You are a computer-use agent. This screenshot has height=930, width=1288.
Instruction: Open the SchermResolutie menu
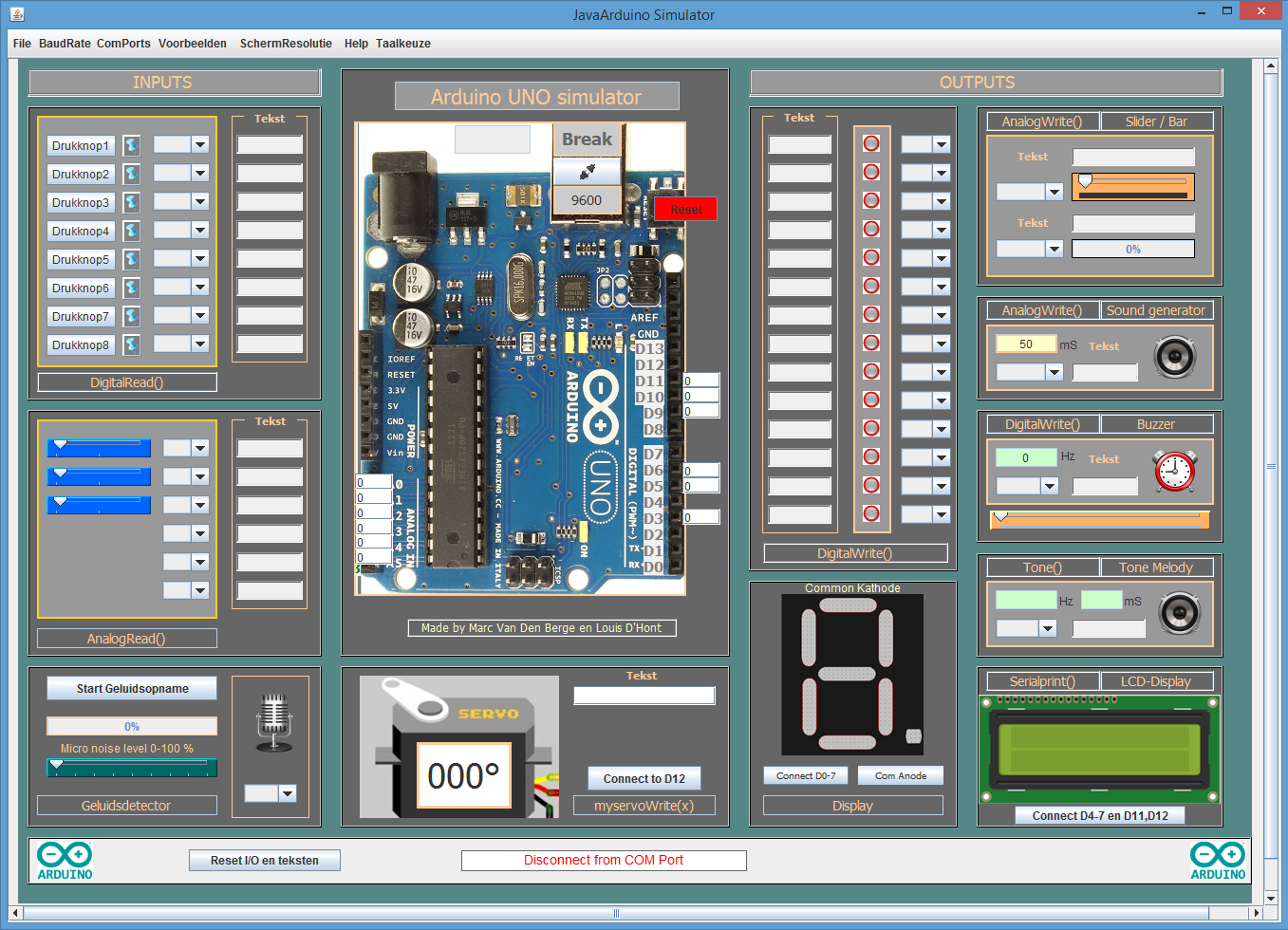286,44
